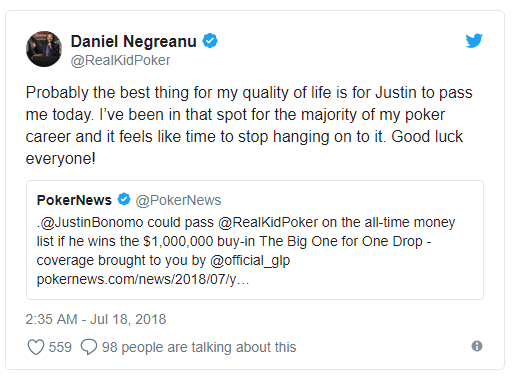The image size is (513, 376).
Task: Open the PokerNews account name
Action: [74, 200]
